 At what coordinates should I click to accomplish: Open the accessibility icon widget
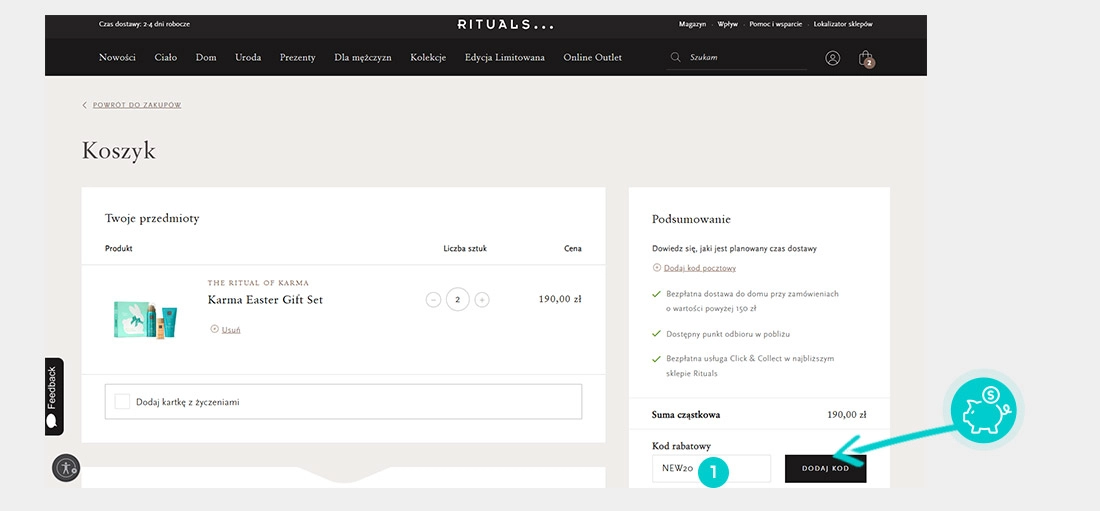click(x=66, y=468)
